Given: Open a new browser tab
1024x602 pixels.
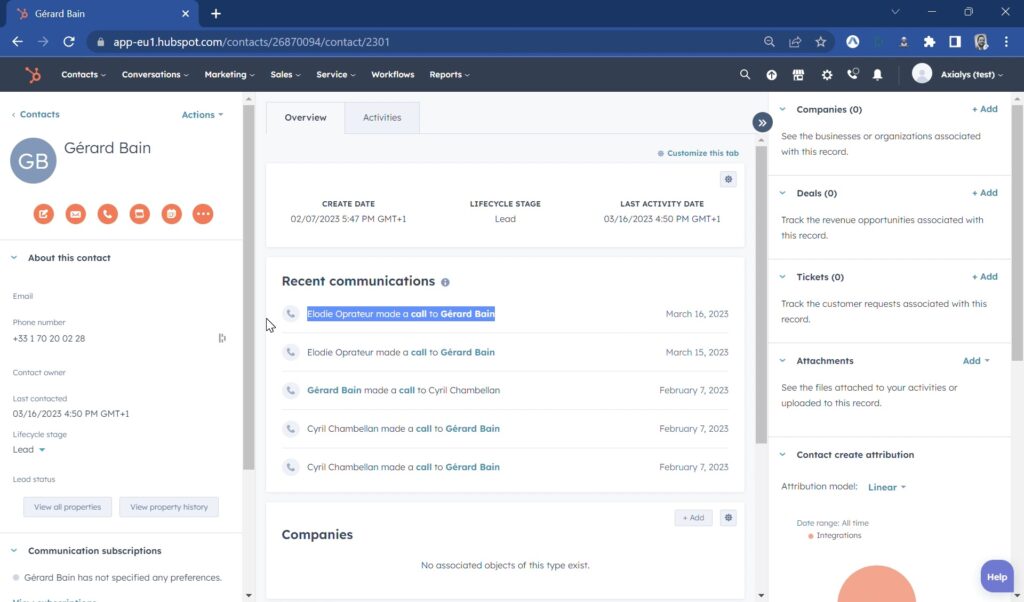Looking at the screenshot, I should pyautogui.click(x=216, y=14).
